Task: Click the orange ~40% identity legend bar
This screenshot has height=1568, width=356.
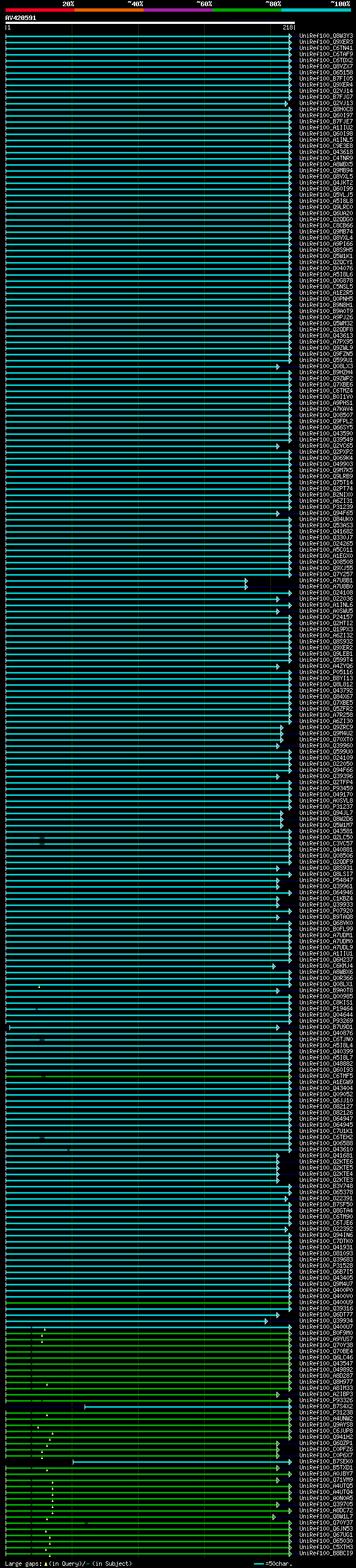Action: coord(109,10)
